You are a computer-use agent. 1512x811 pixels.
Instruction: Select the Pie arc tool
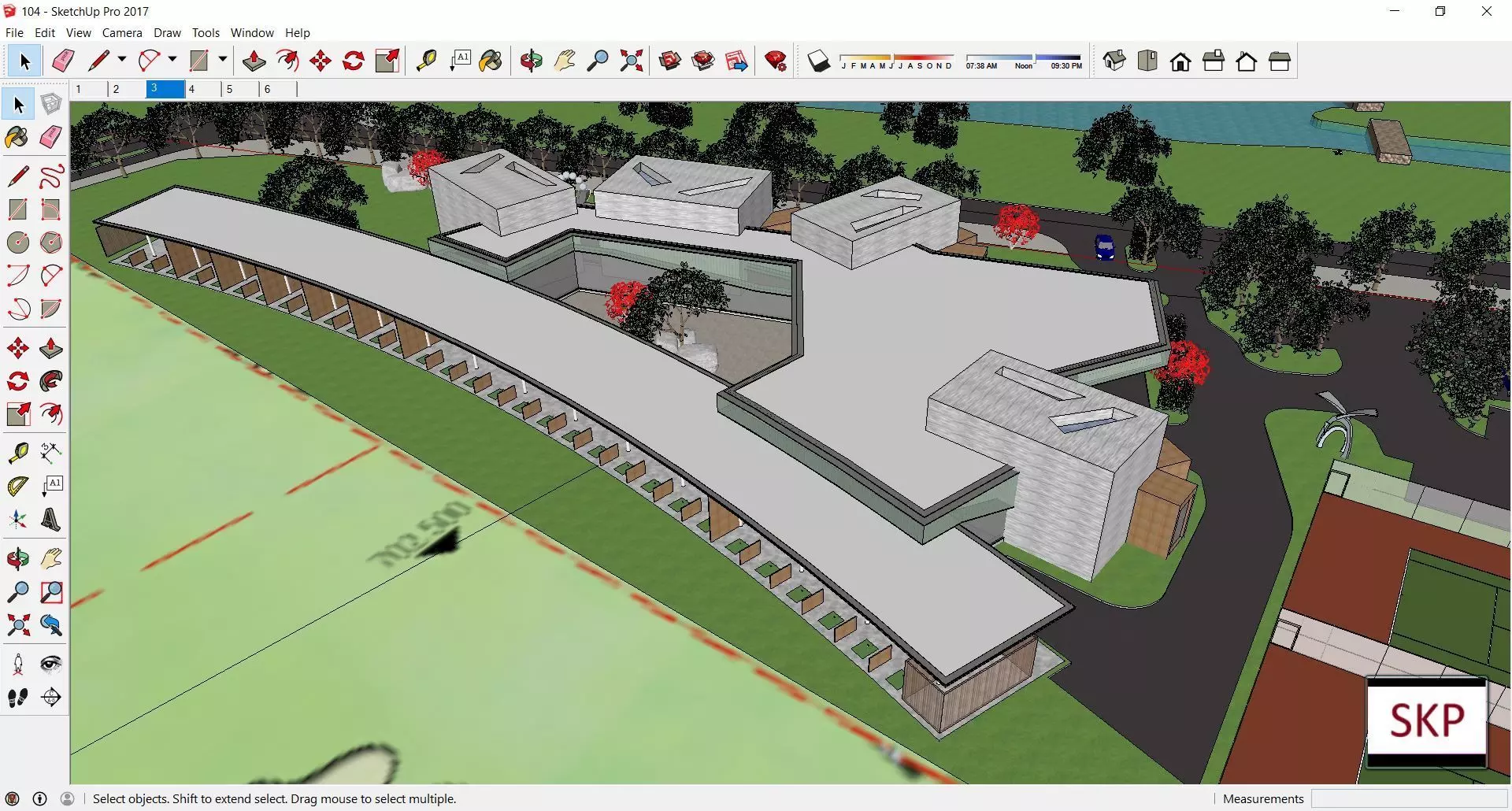(51, 308)
